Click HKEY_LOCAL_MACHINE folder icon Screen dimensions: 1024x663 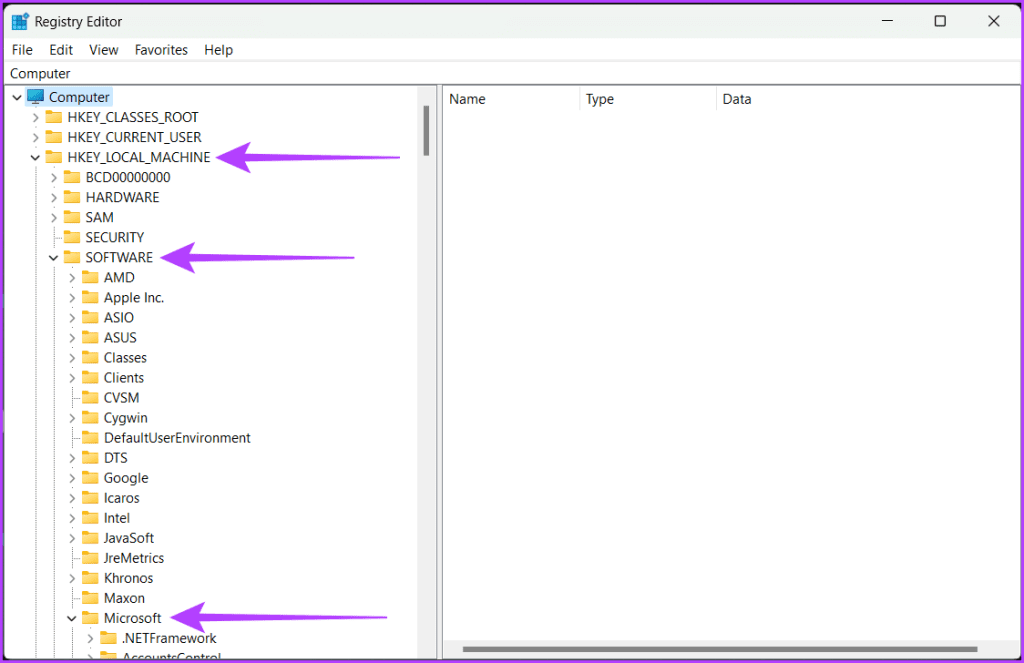54,157
